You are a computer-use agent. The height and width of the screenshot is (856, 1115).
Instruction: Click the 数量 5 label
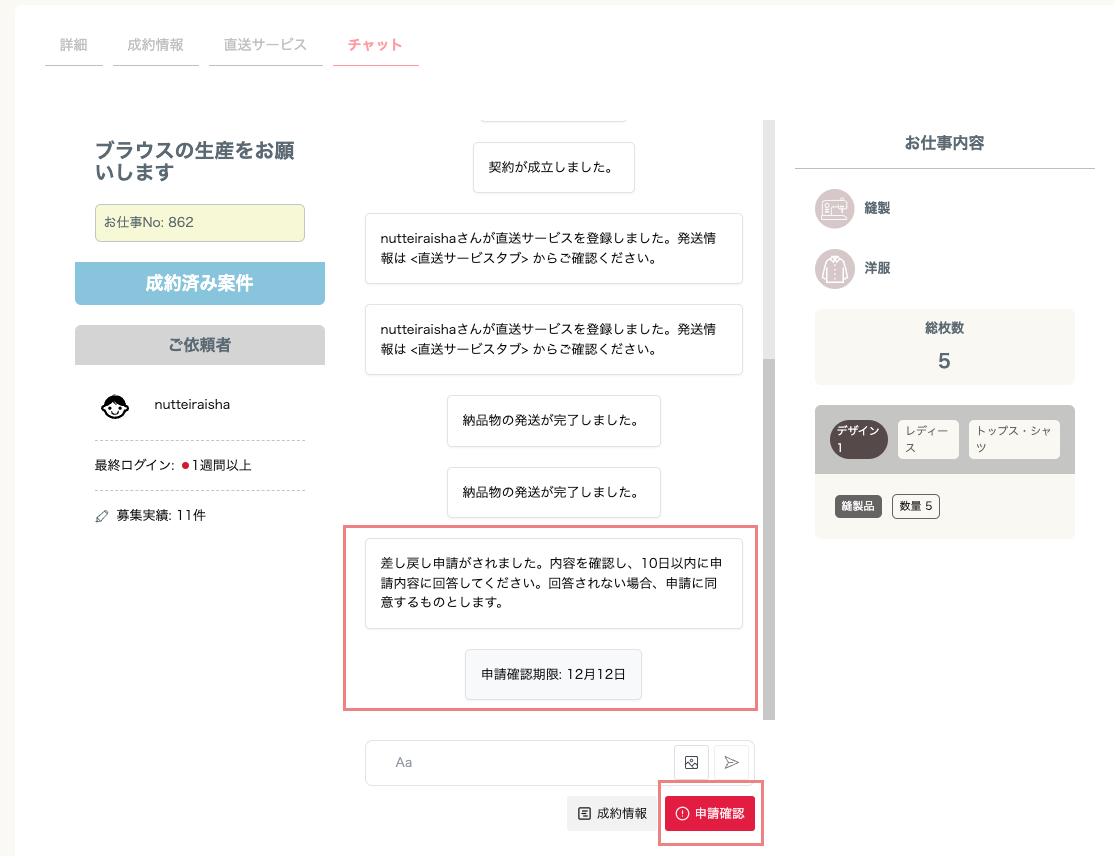916,506
